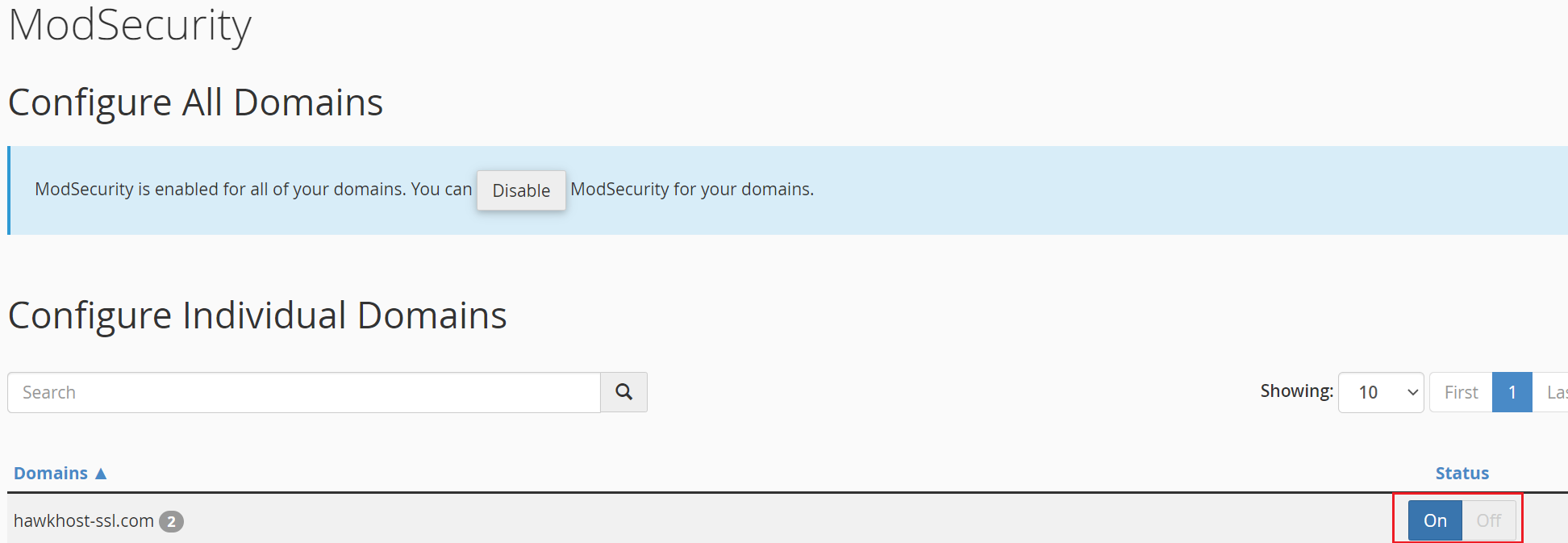Focus the domain Search field
Viewport: 1568px width, 543px height.
pyautogui.click(x=304, y=392)
